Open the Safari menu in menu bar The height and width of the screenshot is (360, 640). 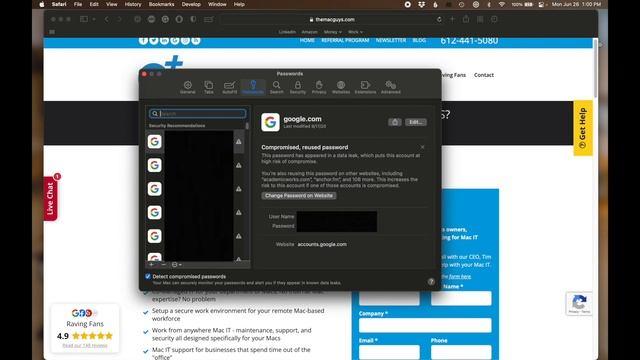[59, 4]
